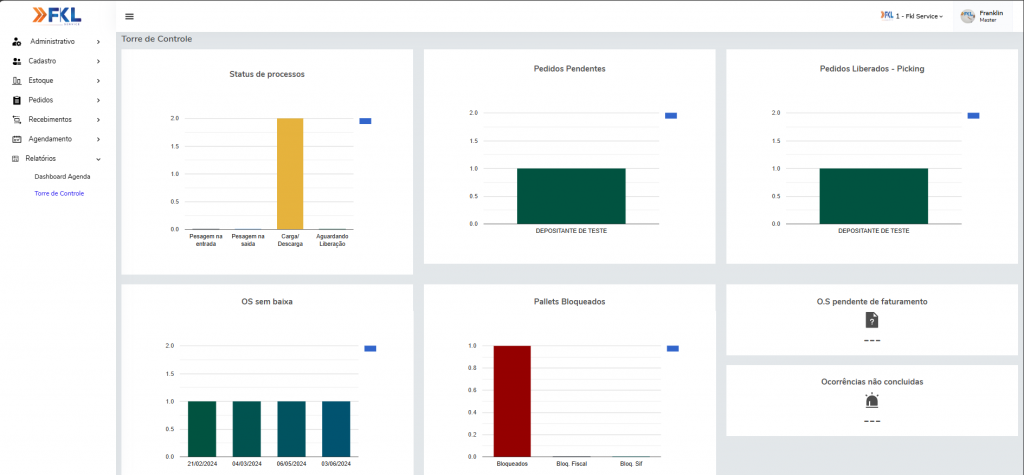Click the Recebimentos truck icon
Viewport: 1024px width, 475px height.
click(x=17, y=119)
